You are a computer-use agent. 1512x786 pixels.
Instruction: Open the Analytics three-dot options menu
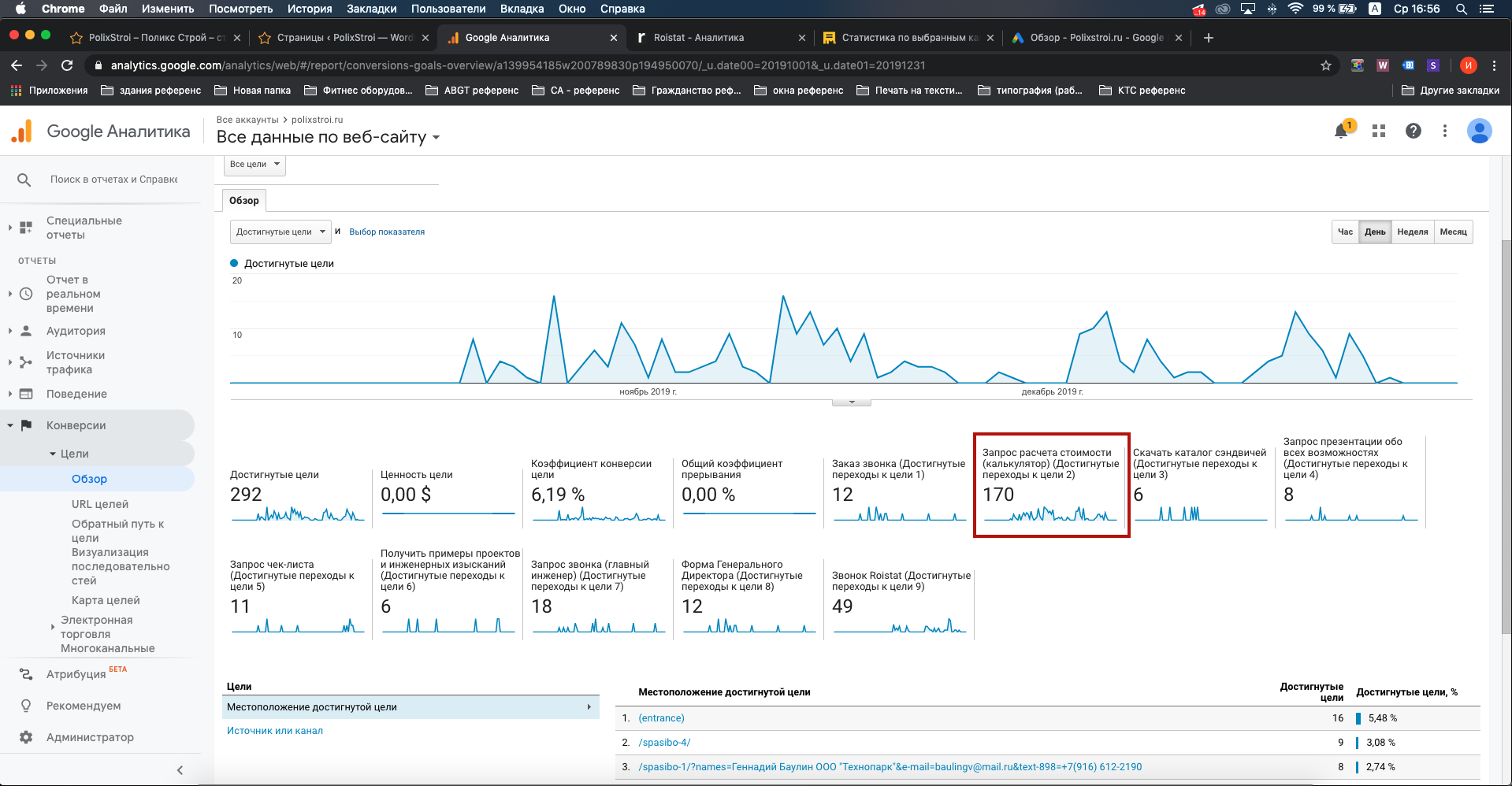(x=1445, y=131)
